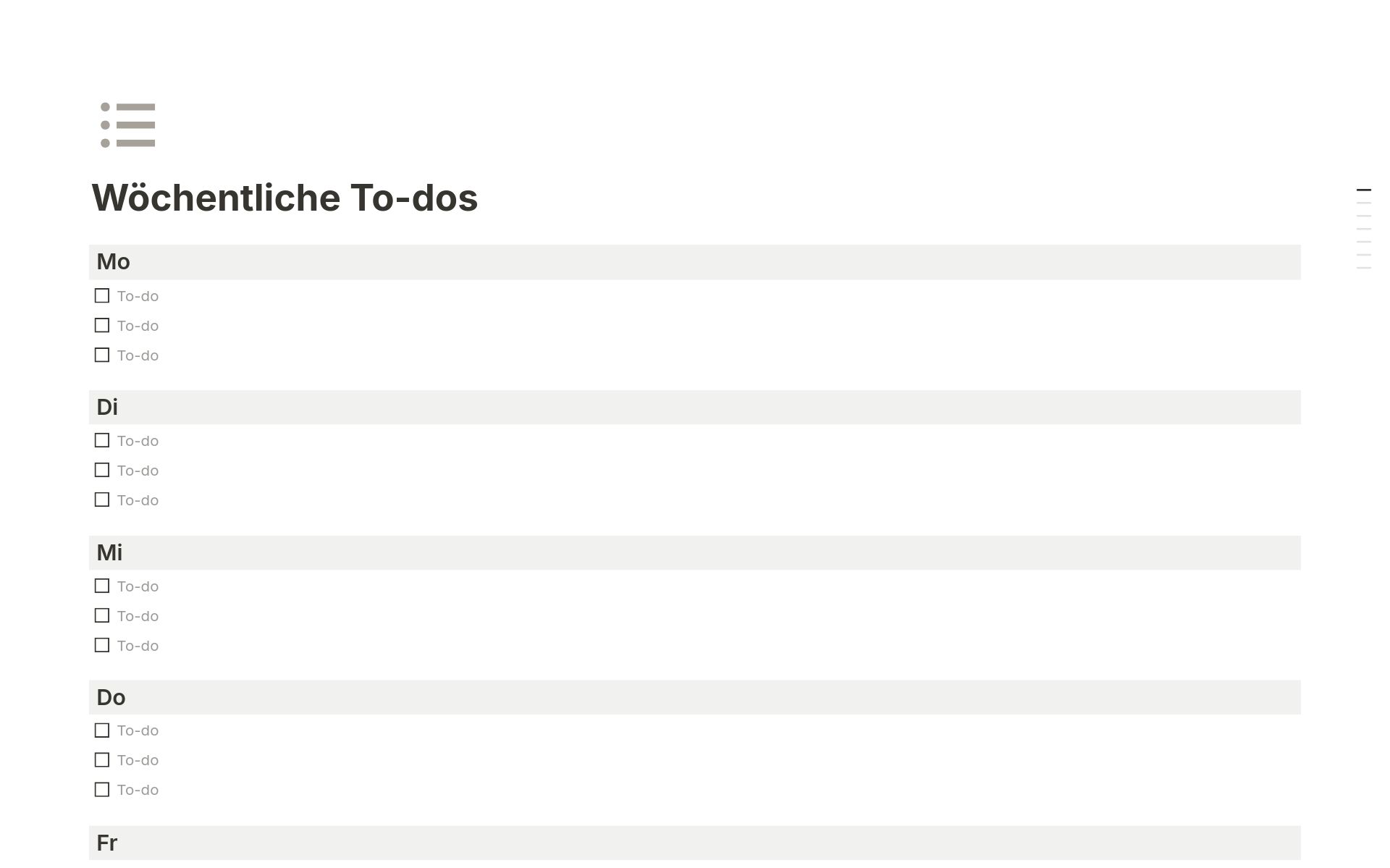Image resolution: width=1390 pixels, height=868 pixels.
Task: Tick the second To-do under Do
Action: coord(101,760)
